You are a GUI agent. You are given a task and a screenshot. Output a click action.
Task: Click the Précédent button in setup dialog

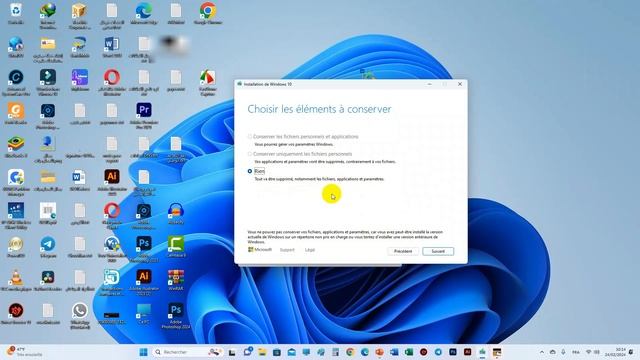(403, 251)
